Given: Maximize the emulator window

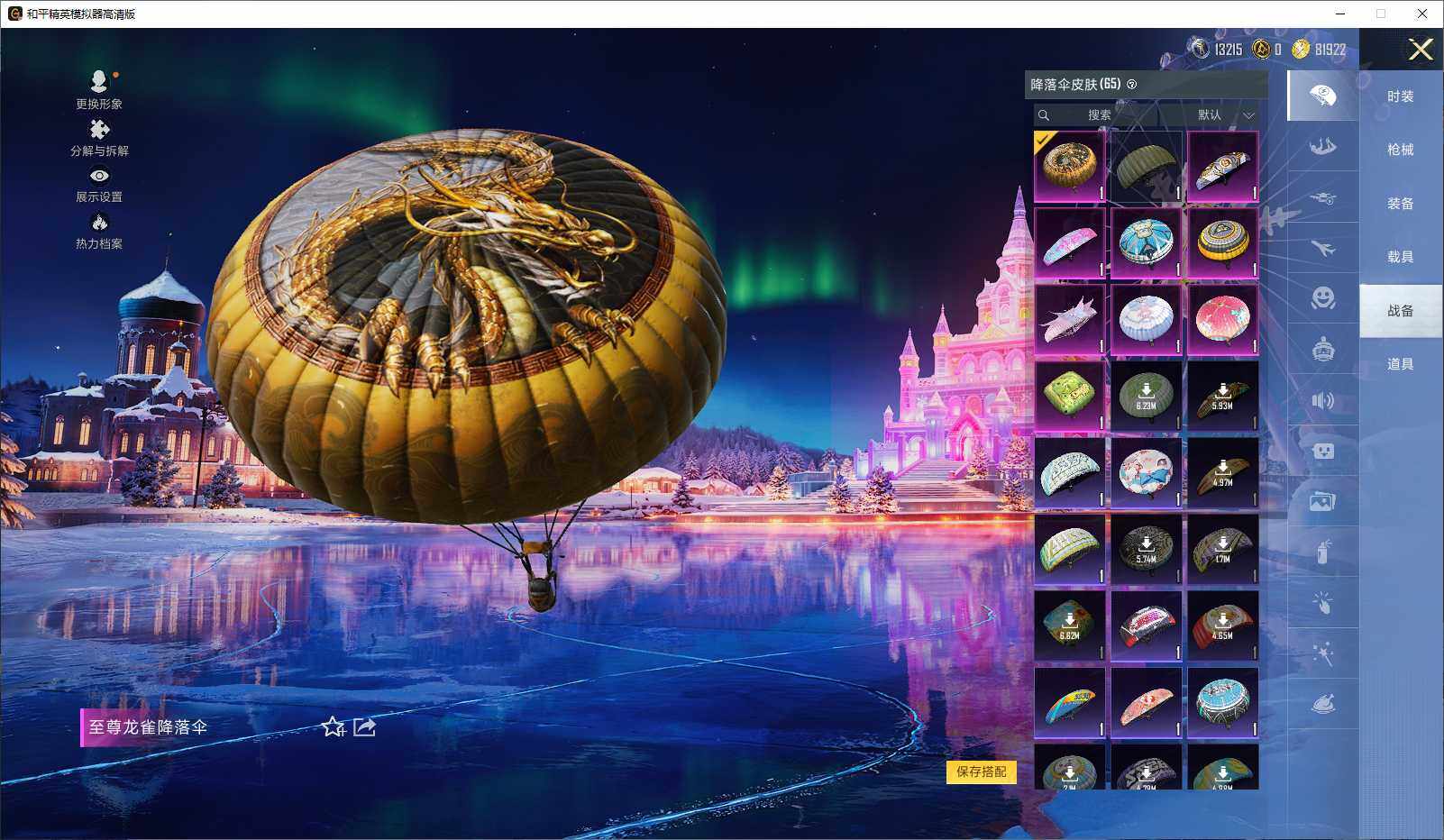Looking at the screenshot, I should [1380, 14].
